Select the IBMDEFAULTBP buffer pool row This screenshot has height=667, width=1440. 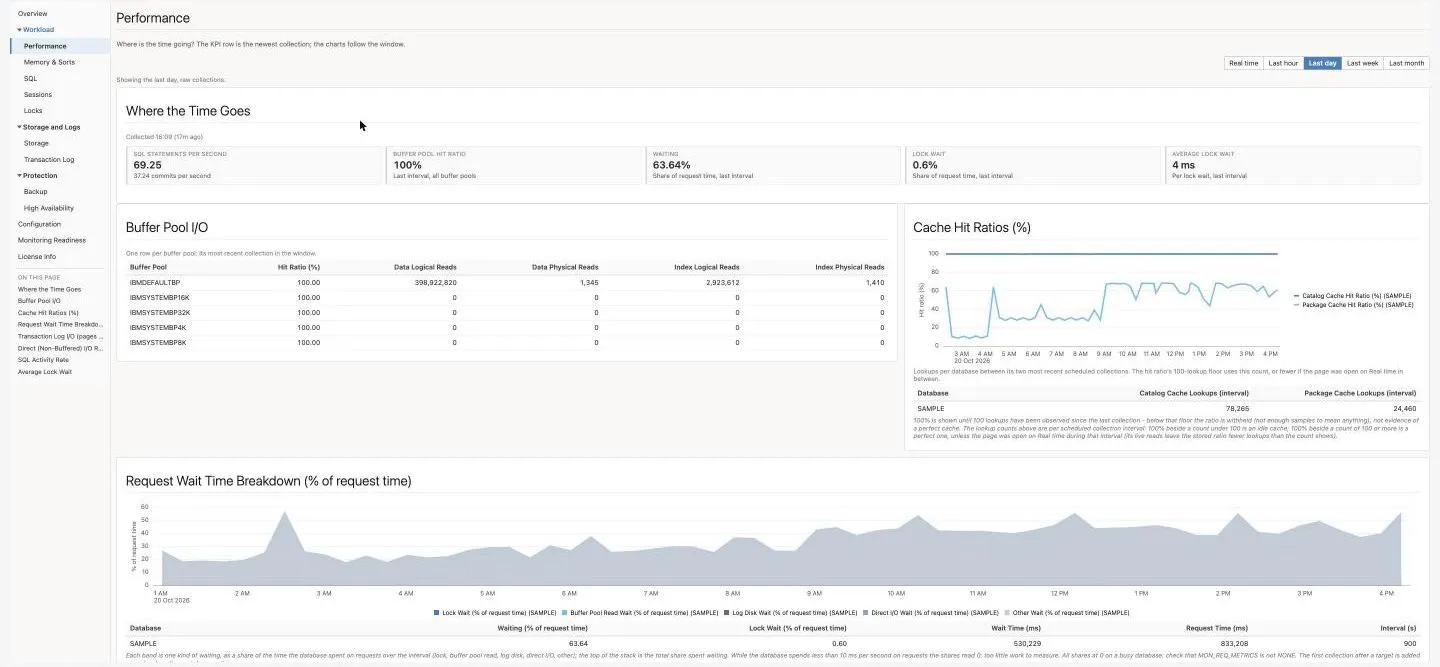tap(507, 283)
